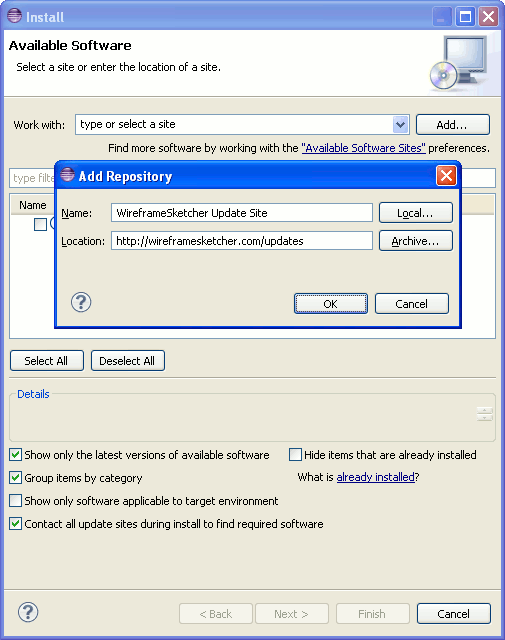
Task: Click the Eclipse icon in Add Repository title bar
Action: coord(67,175)
